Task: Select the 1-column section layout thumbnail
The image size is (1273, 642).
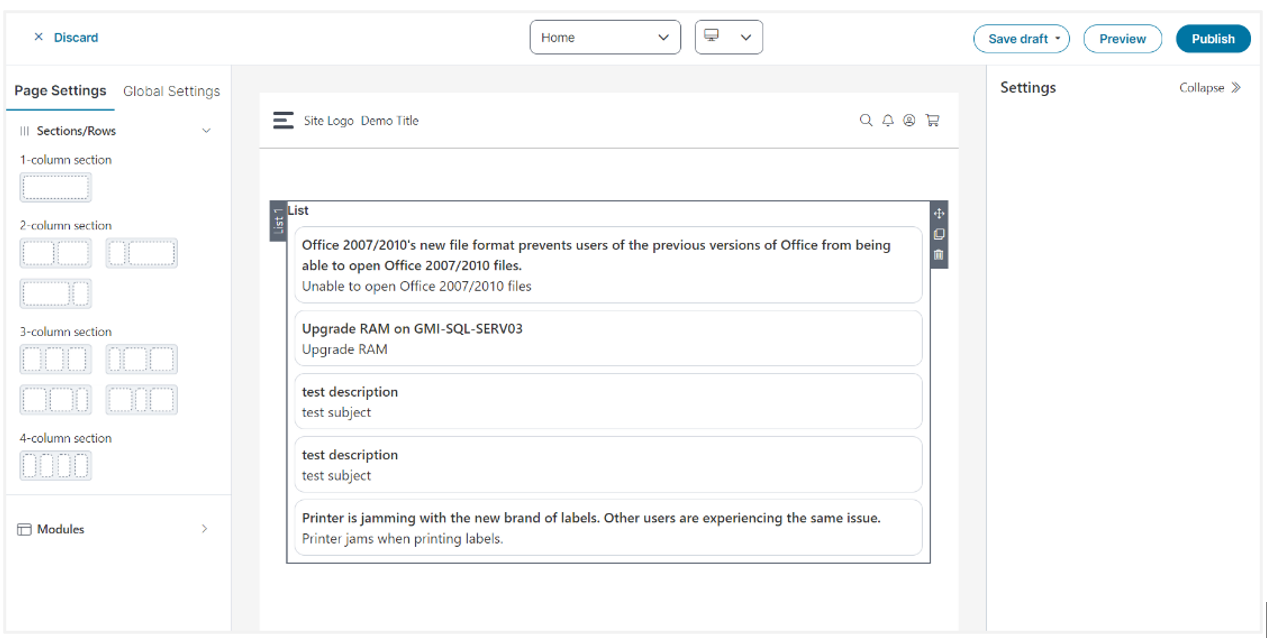Action: 55,187
